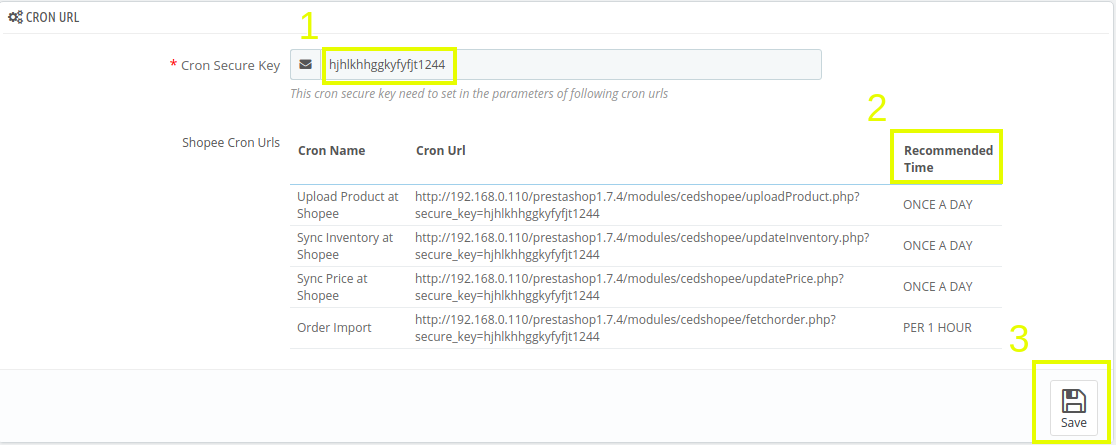Click ONCE A DAY in Sync Price row
This screenshot has width=1116, height=445.
937,287
